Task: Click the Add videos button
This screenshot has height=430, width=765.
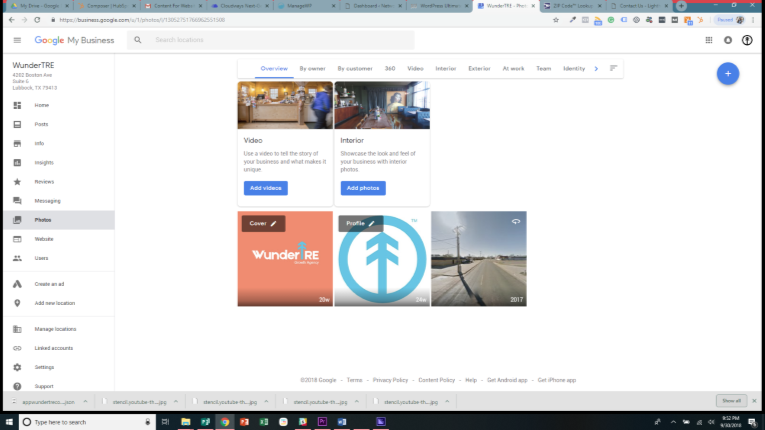Action: [x=266, y=188]
